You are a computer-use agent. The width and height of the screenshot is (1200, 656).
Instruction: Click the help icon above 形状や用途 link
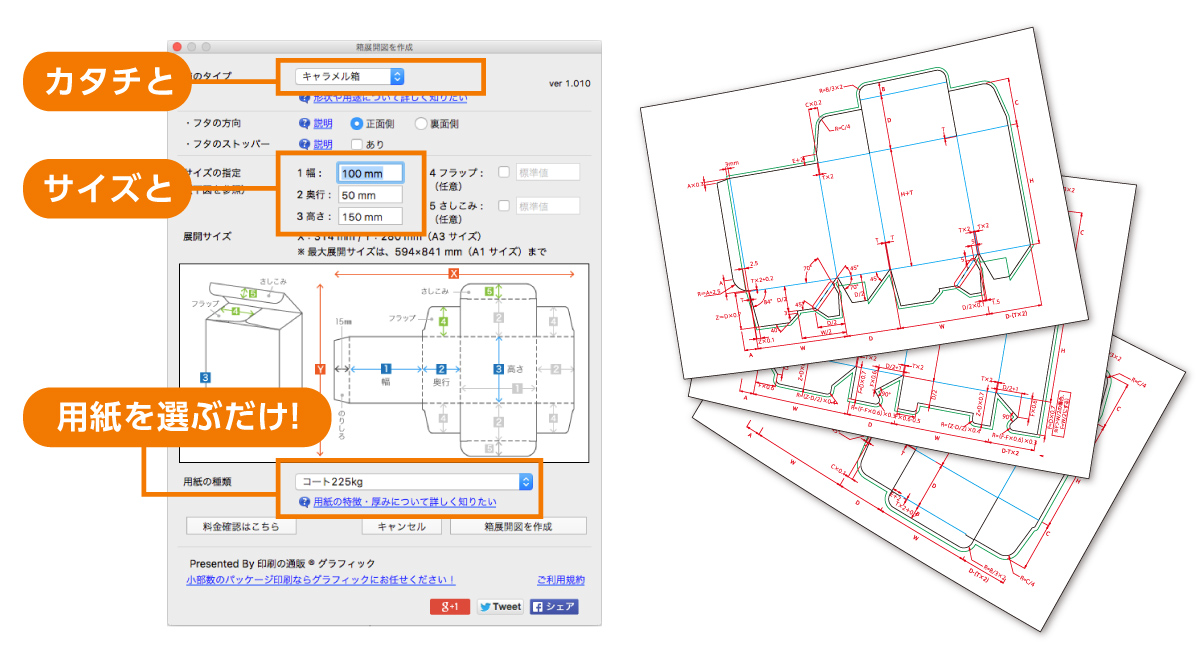pos(303,97)
